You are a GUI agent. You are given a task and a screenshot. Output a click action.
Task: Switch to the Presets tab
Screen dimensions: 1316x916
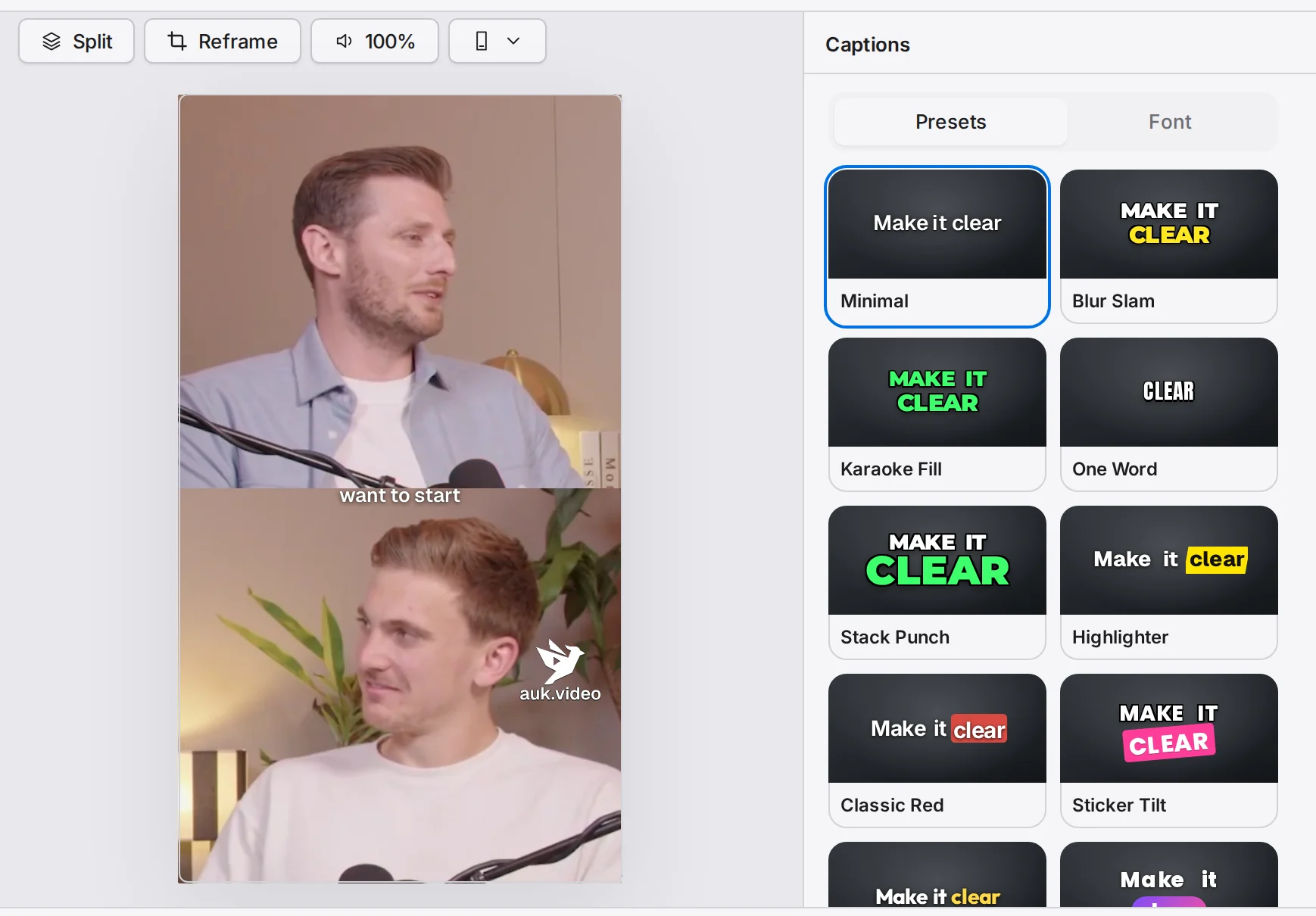[x=950, y=122]
